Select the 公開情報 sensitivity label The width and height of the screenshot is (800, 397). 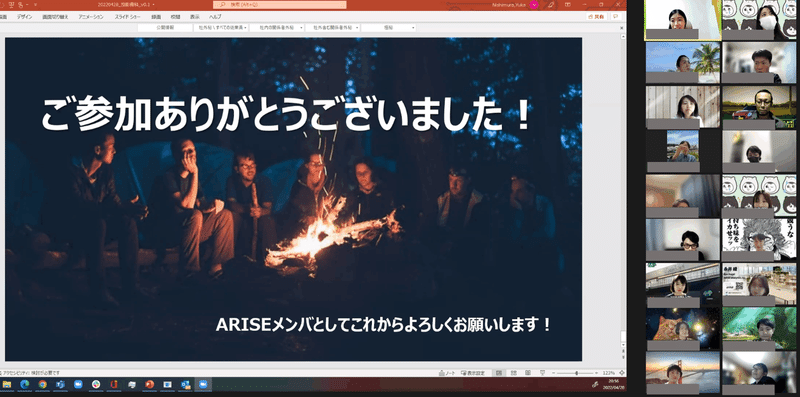pyautogui.click(x=165, y=28)
